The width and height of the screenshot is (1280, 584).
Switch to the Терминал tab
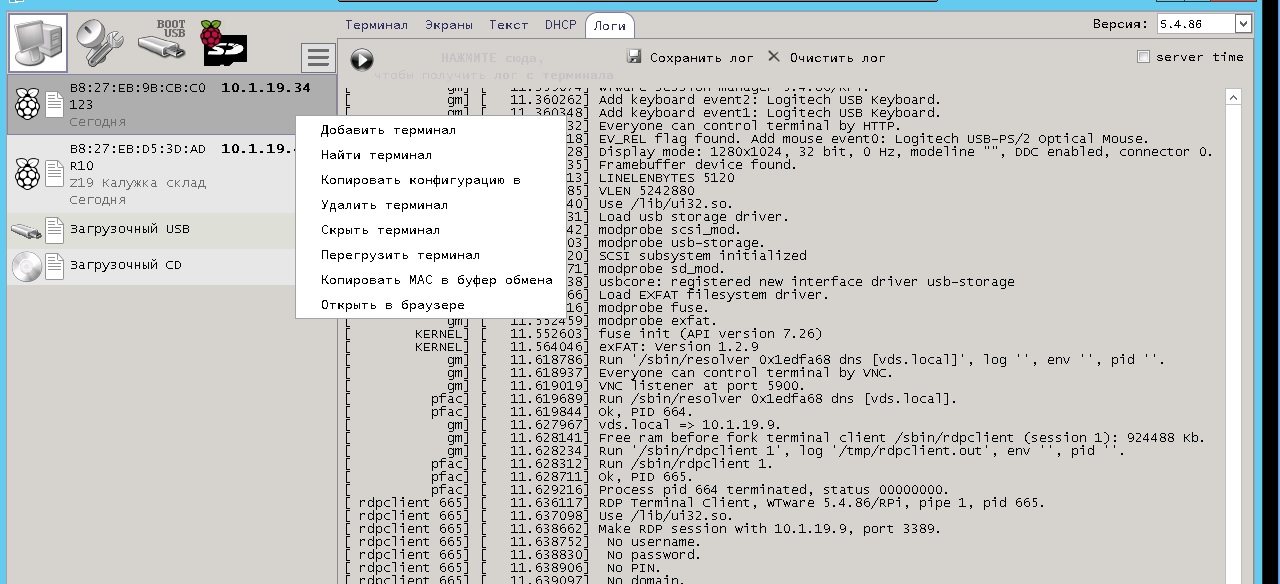coord(376,25)
